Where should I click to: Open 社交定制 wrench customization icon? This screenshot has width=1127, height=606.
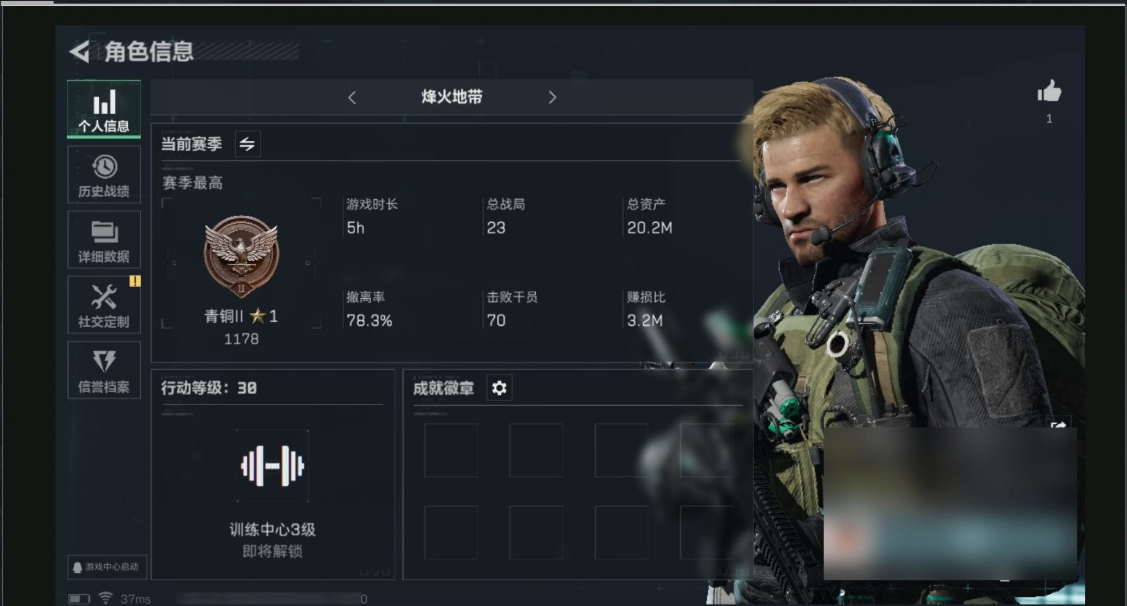point(104,305)
